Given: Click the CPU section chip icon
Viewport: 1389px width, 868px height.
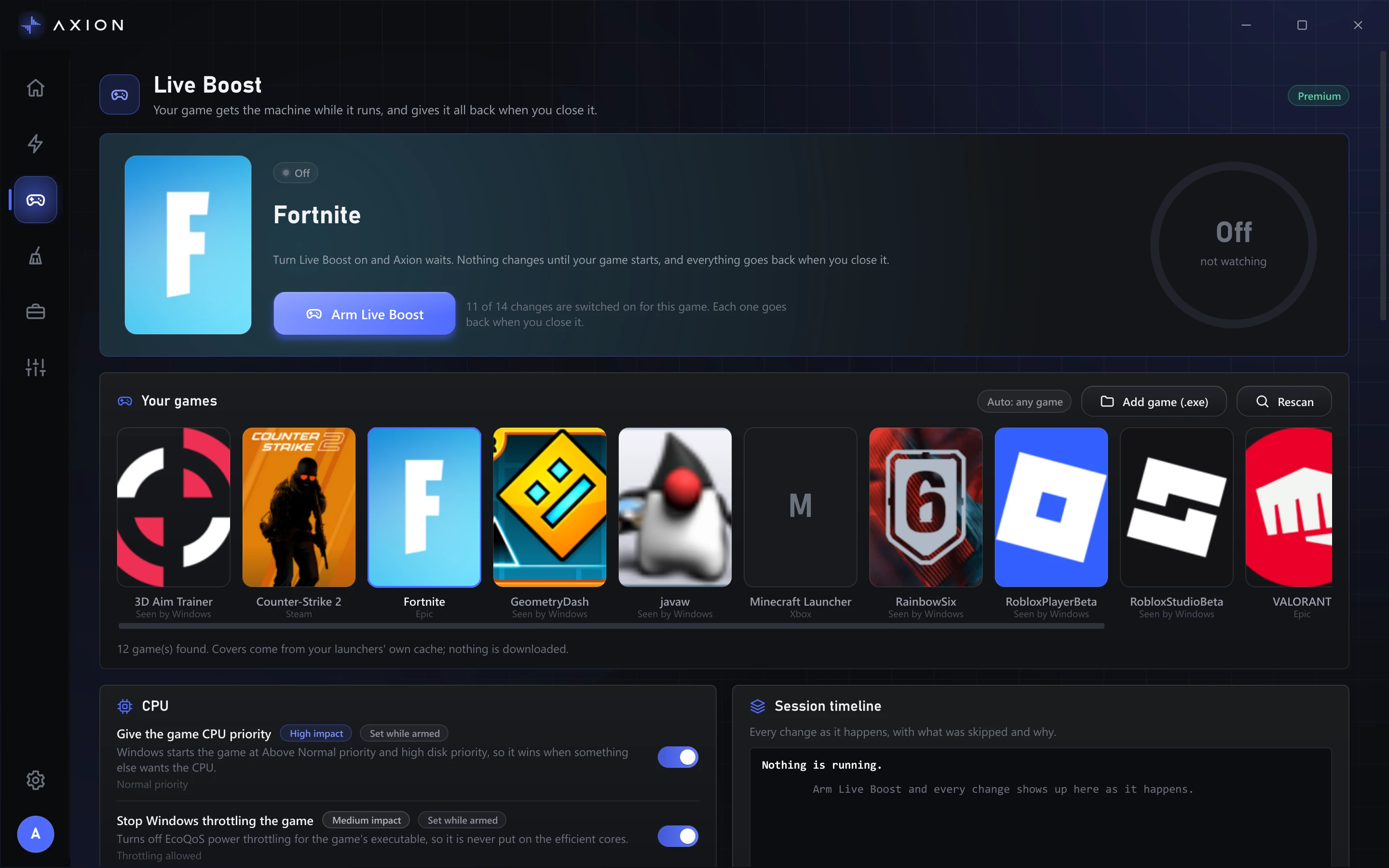Looking at the screenshot, I should tap(124, 706).
